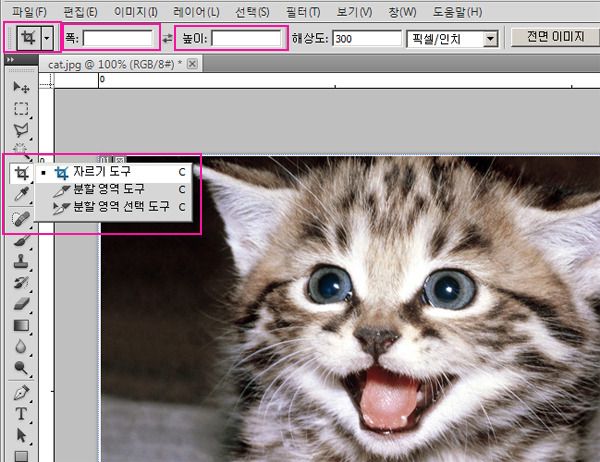
Task: Select the Eraser tool
Action: (x=21, y=304)
